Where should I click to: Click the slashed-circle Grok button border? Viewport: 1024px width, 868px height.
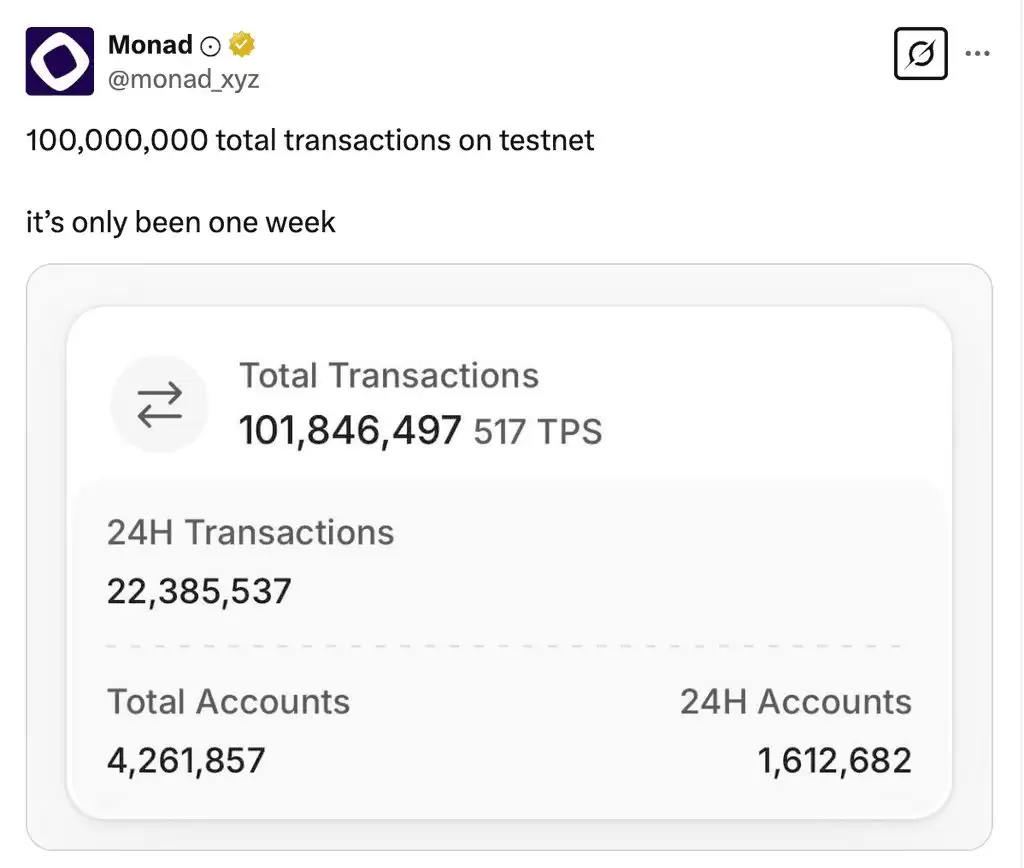coord(920,54)
